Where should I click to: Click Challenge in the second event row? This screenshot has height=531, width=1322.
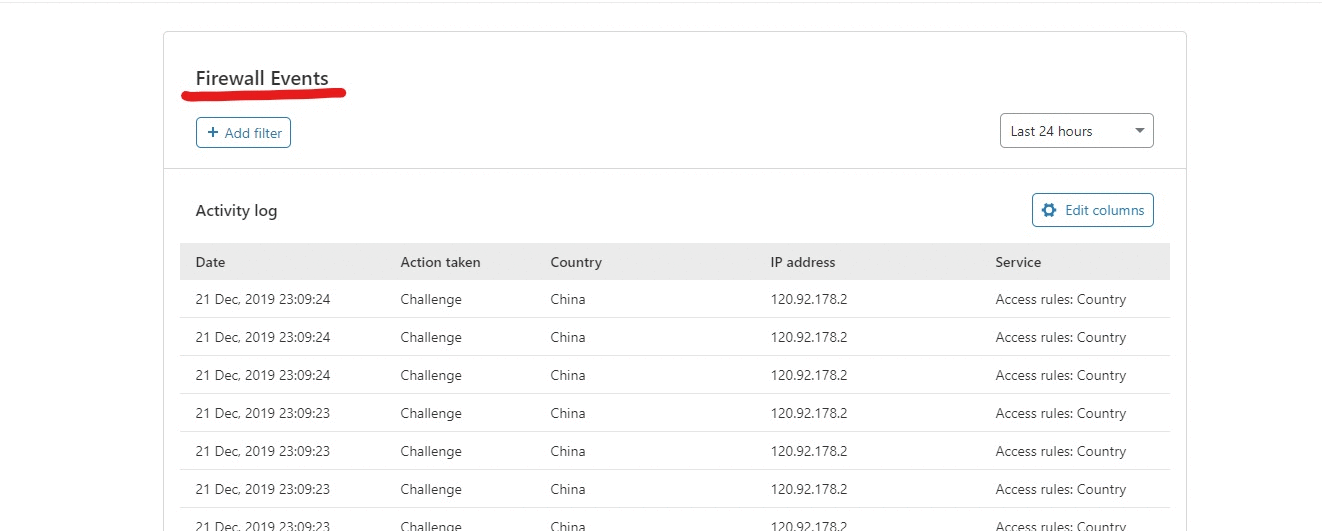click(431, 337)
